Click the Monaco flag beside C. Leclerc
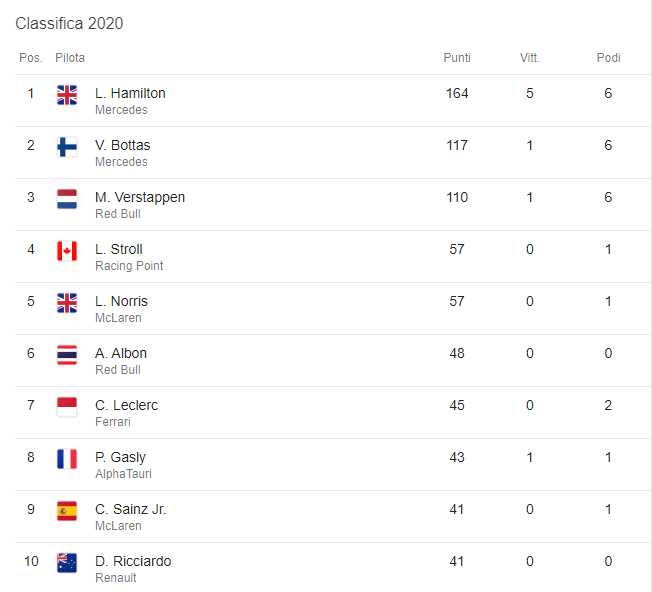Image resolution: width=652 pixels, height=592 pixels. tap(67, 407)
